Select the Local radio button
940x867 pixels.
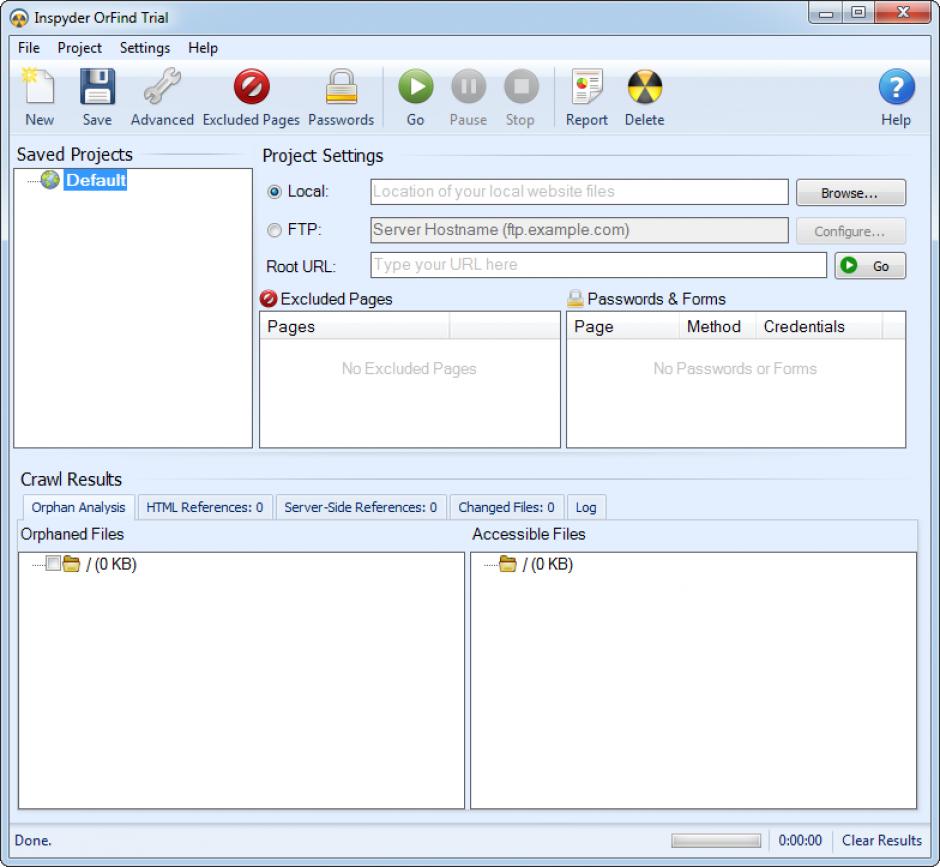(274, 192)
